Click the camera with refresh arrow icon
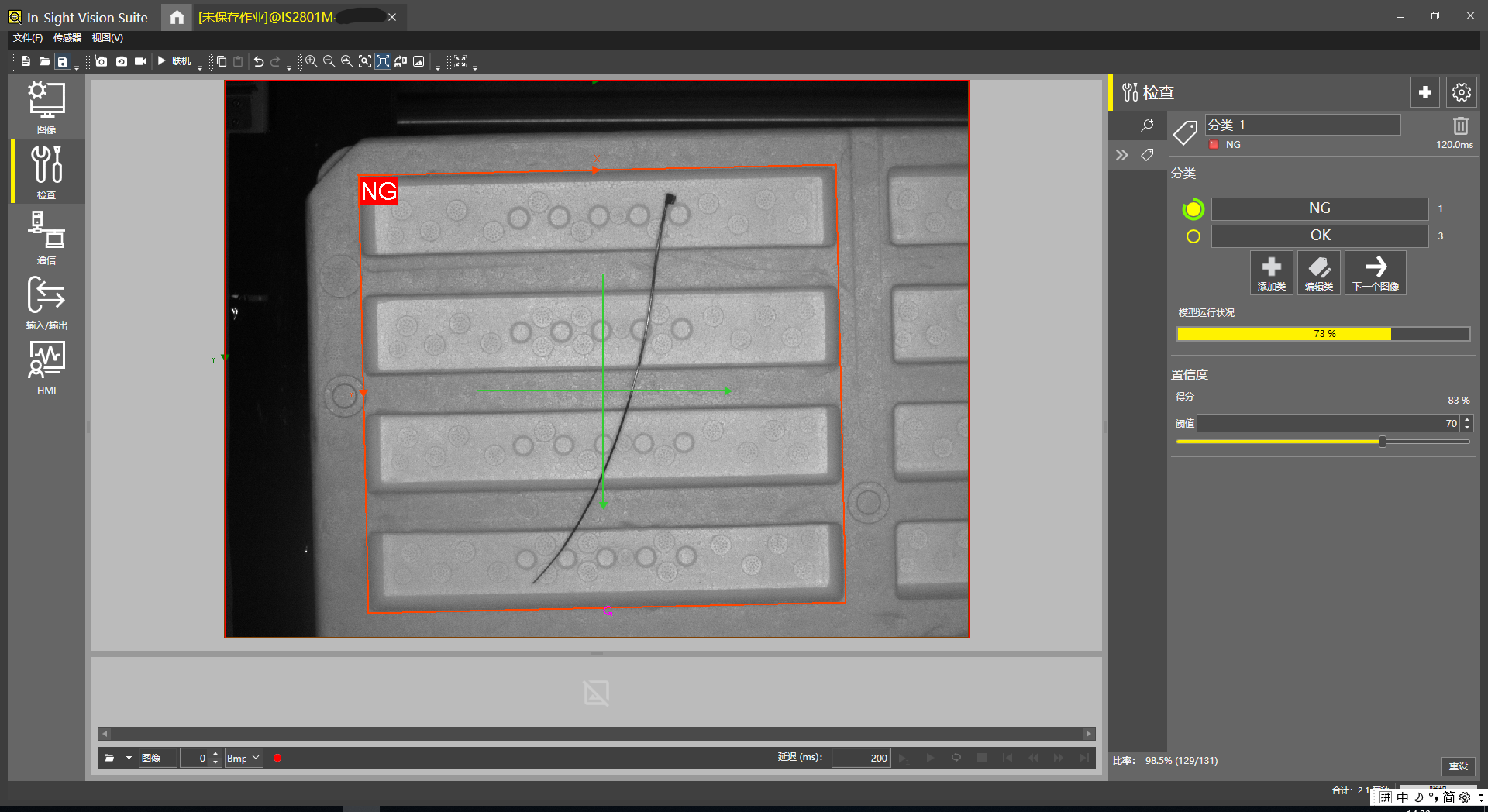Image resolution: width=1488 pixels, height=812 pixels. click(121, 61)
